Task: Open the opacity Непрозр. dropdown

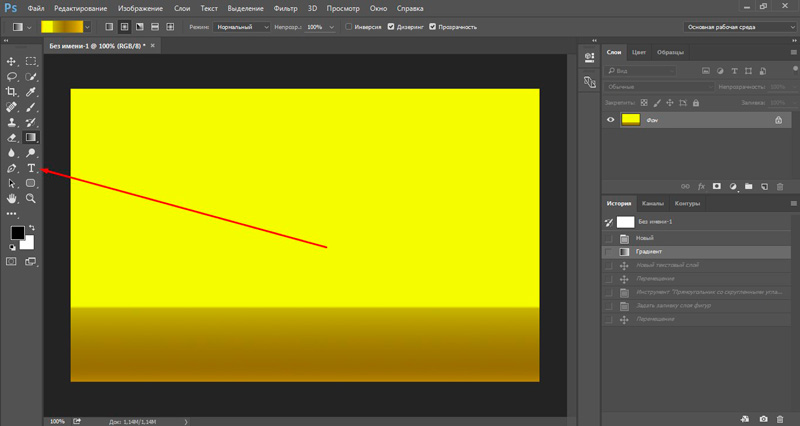Action: pyautogui.click(x=331, y=27)
